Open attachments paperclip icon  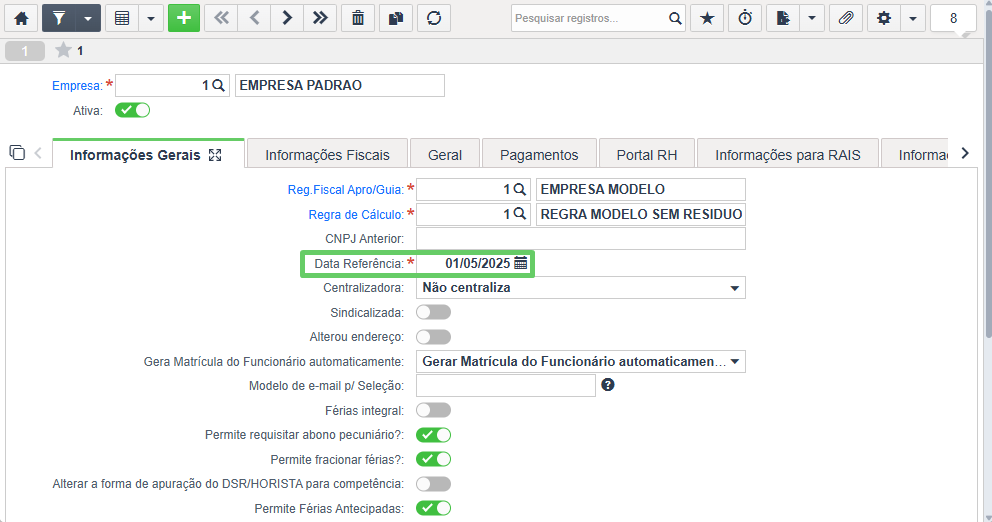click(846, 18)
